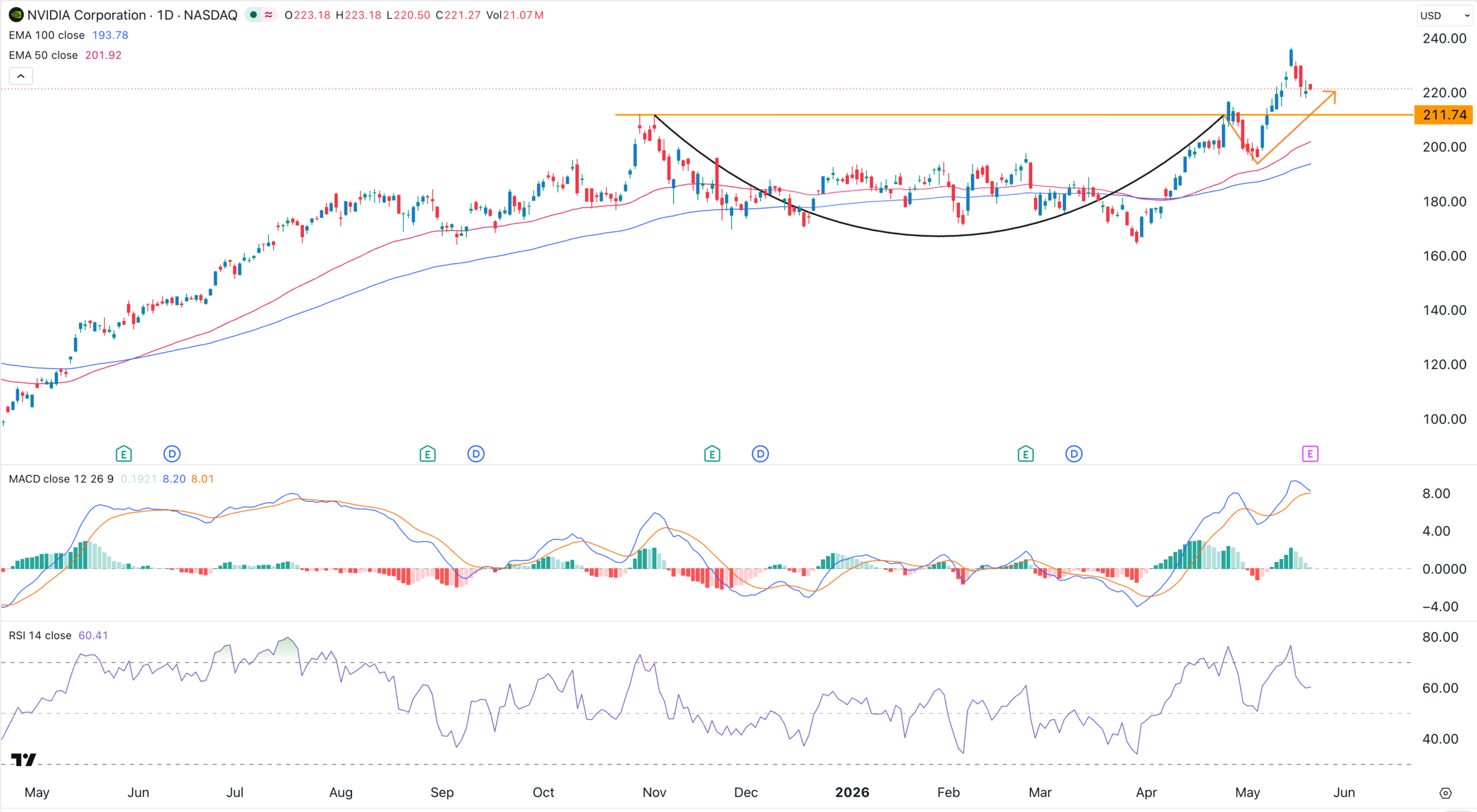Click the earnings E marker near June
Image resolution: width=1477 pixels, height=812 pixels.
tap(123, 454)
